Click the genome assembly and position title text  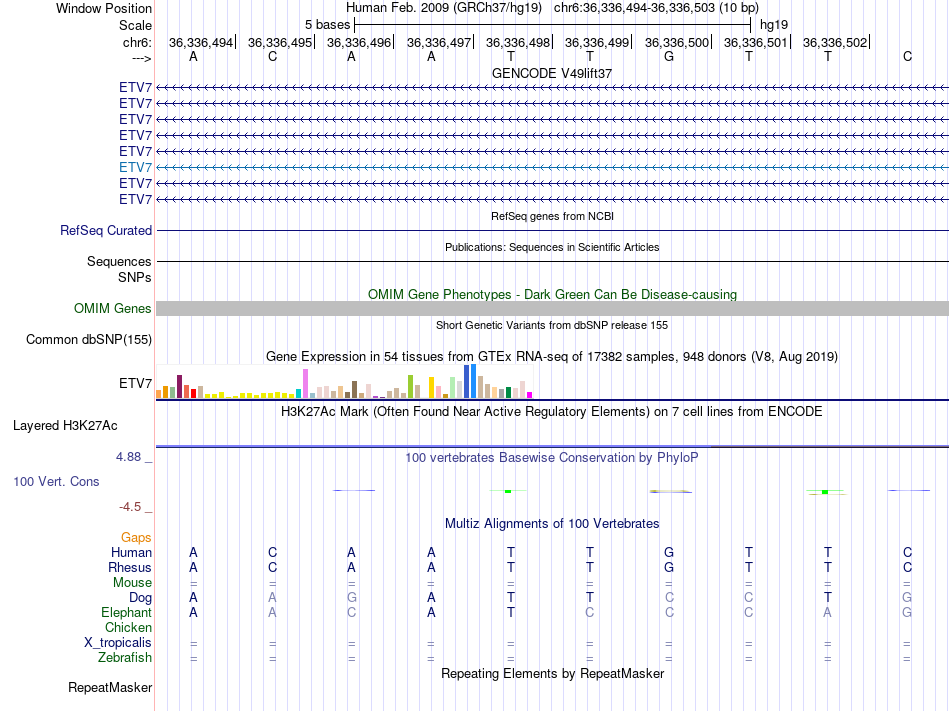pos(552,8)
